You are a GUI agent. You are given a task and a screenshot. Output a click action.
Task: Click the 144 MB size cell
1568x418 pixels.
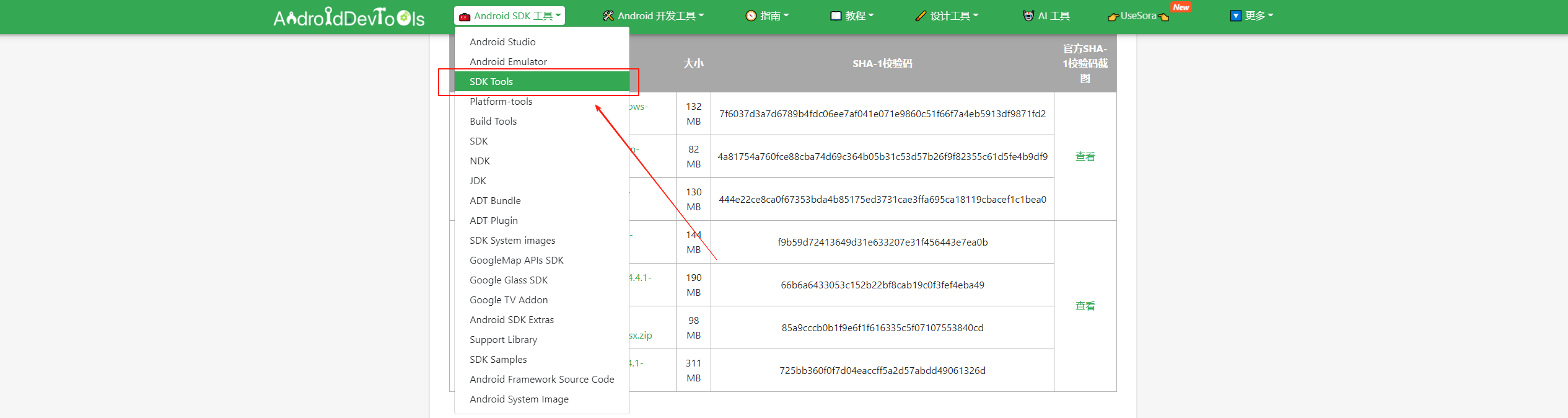pos(693,242)
